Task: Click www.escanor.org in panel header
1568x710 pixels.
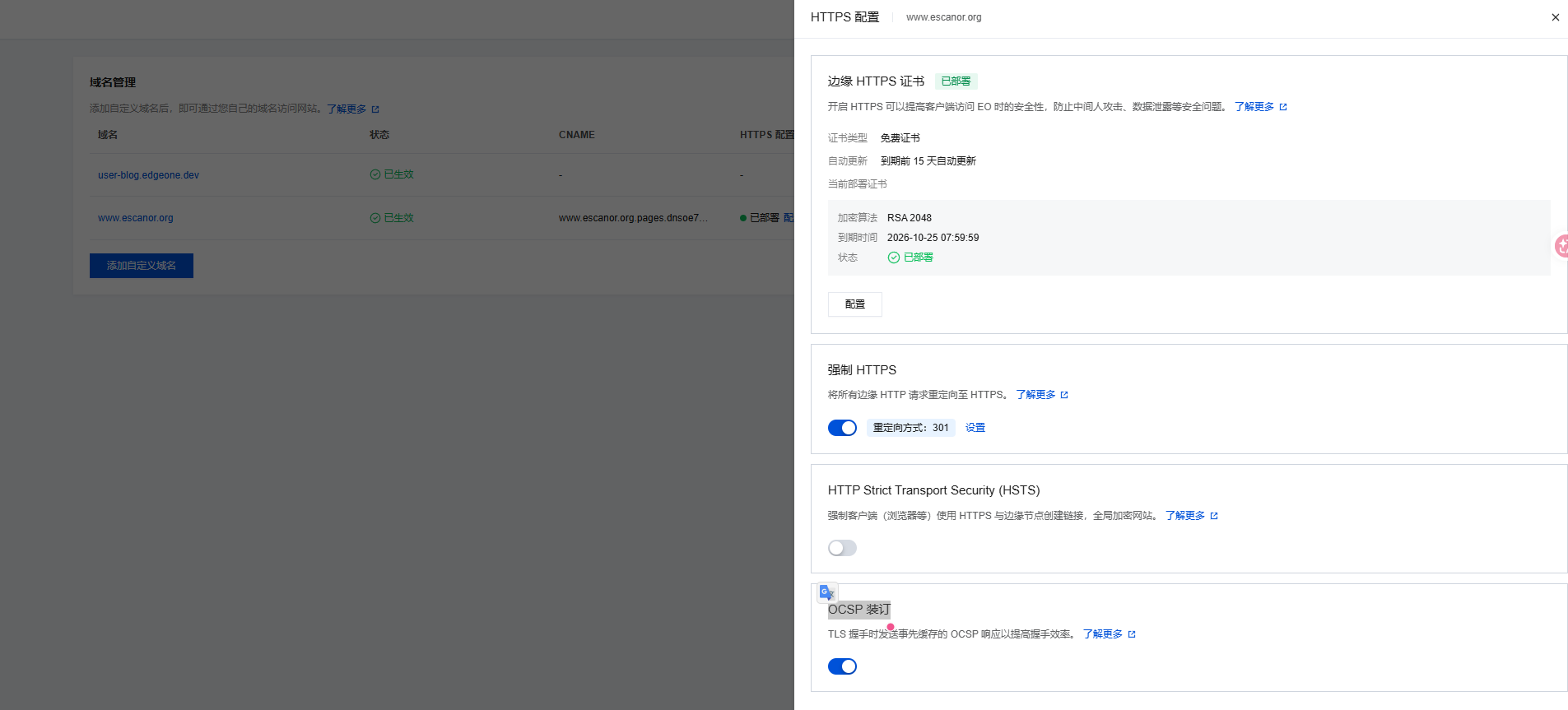Action: pyautogui.click(x=943, y=17)
